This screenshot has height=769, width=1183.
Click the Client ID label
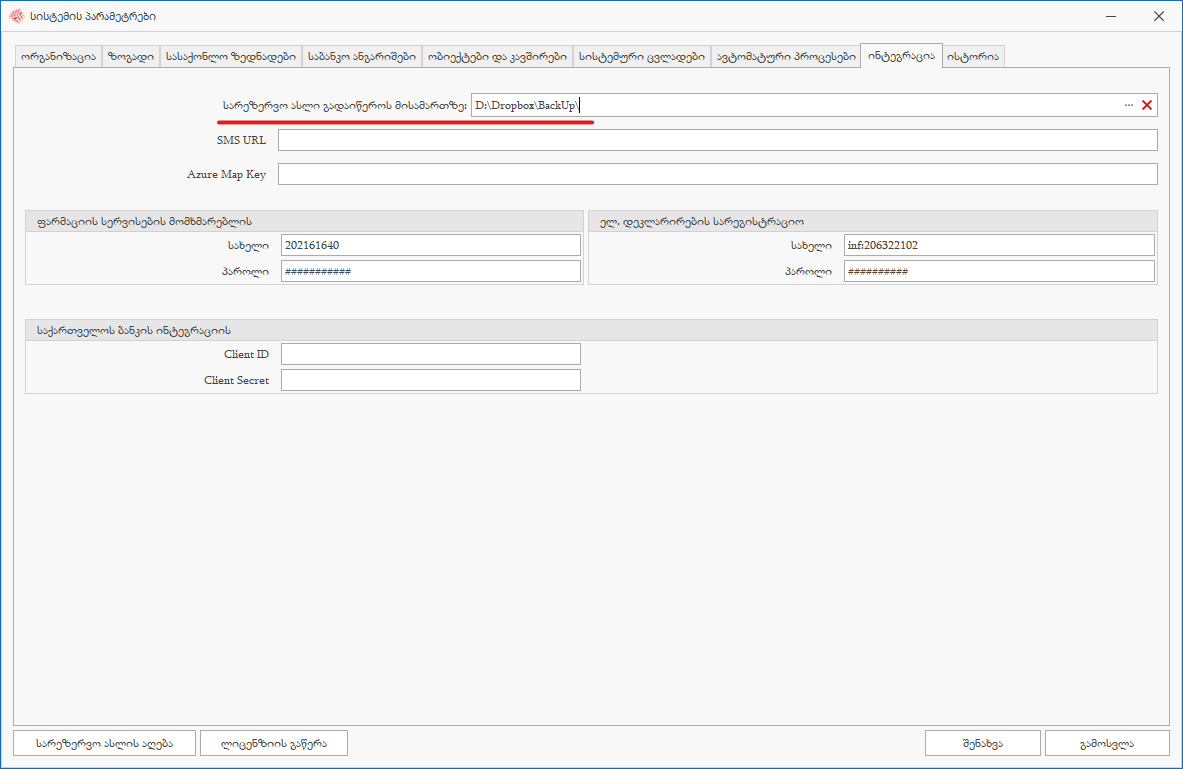(246, 354)
